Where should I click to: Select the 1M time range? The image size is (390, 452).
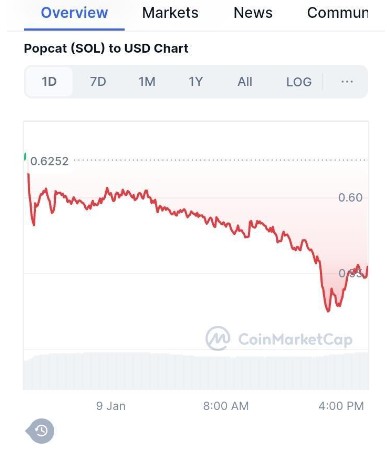147,82
